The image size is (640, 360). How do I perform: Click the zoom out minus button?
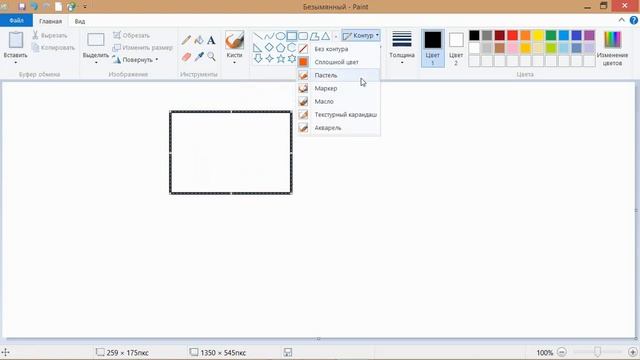(x=562, y=352)
